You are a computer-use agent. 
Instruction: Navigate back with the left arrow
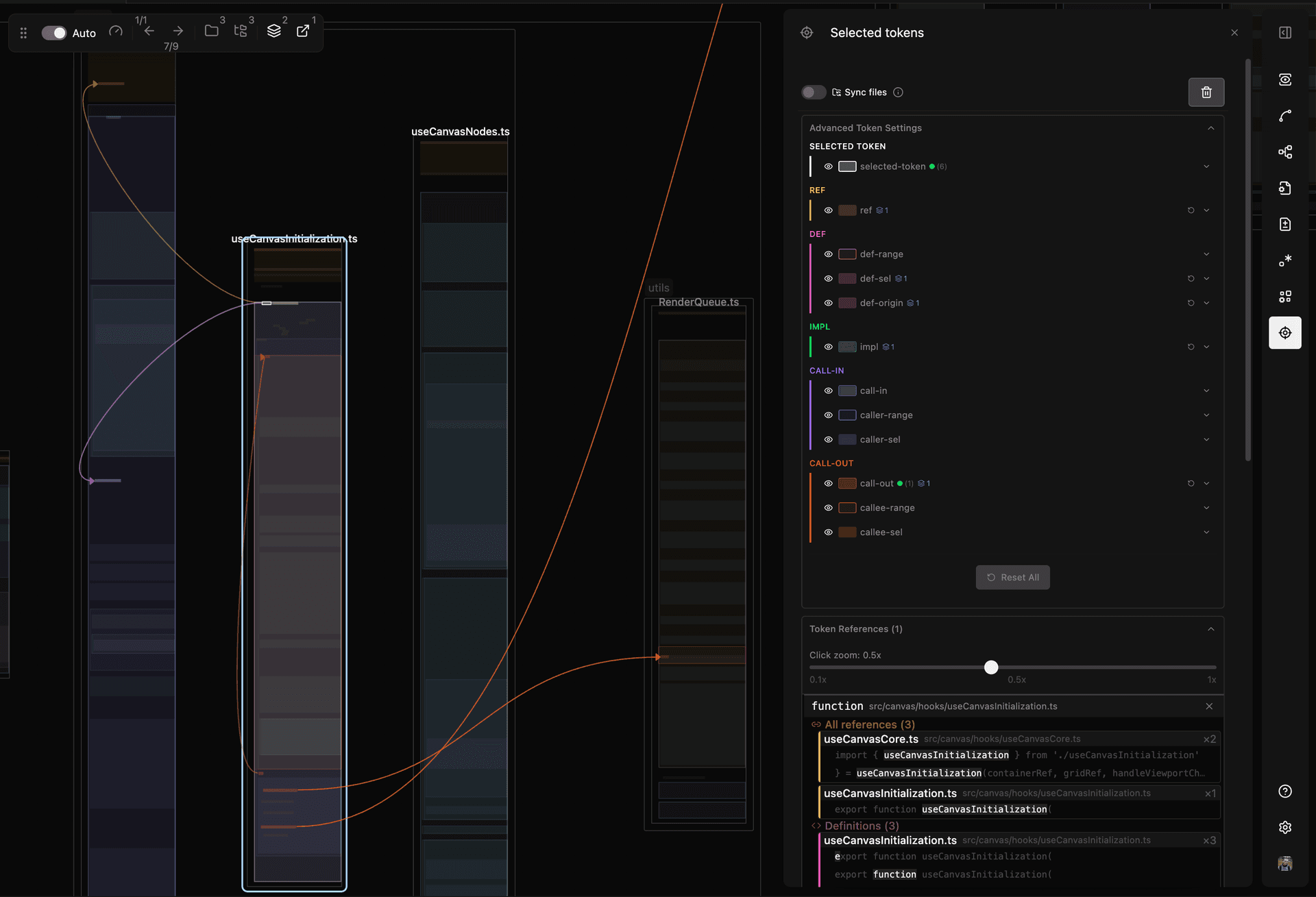coord(149,32)
